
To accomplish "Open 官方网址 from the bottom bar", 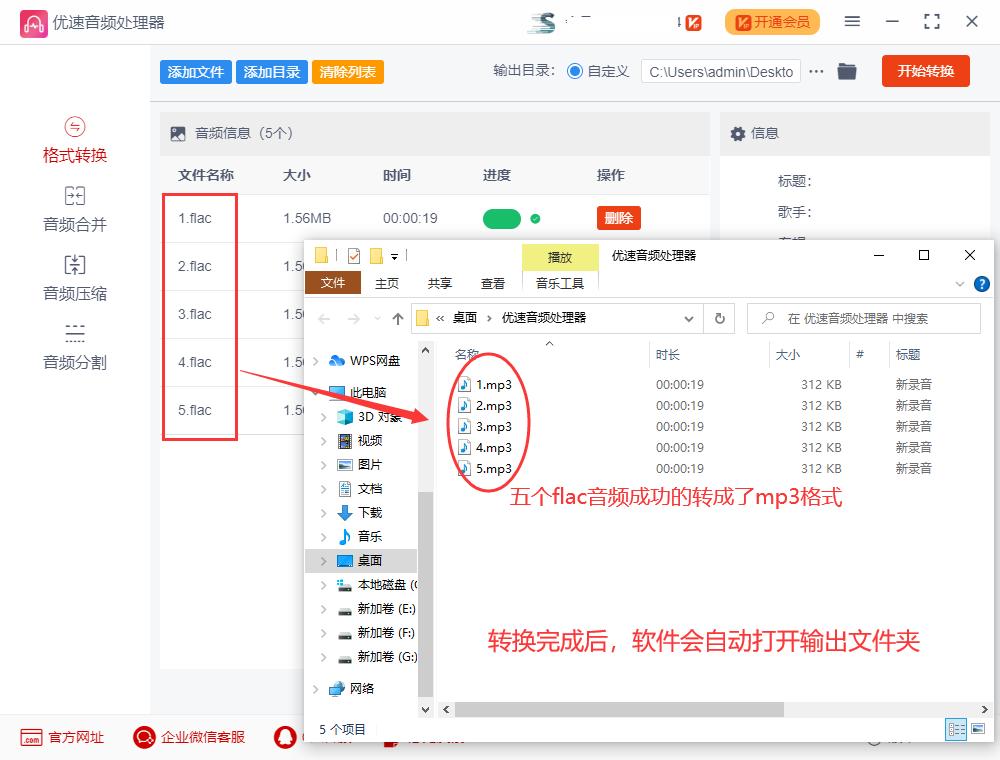I will 60,737.
